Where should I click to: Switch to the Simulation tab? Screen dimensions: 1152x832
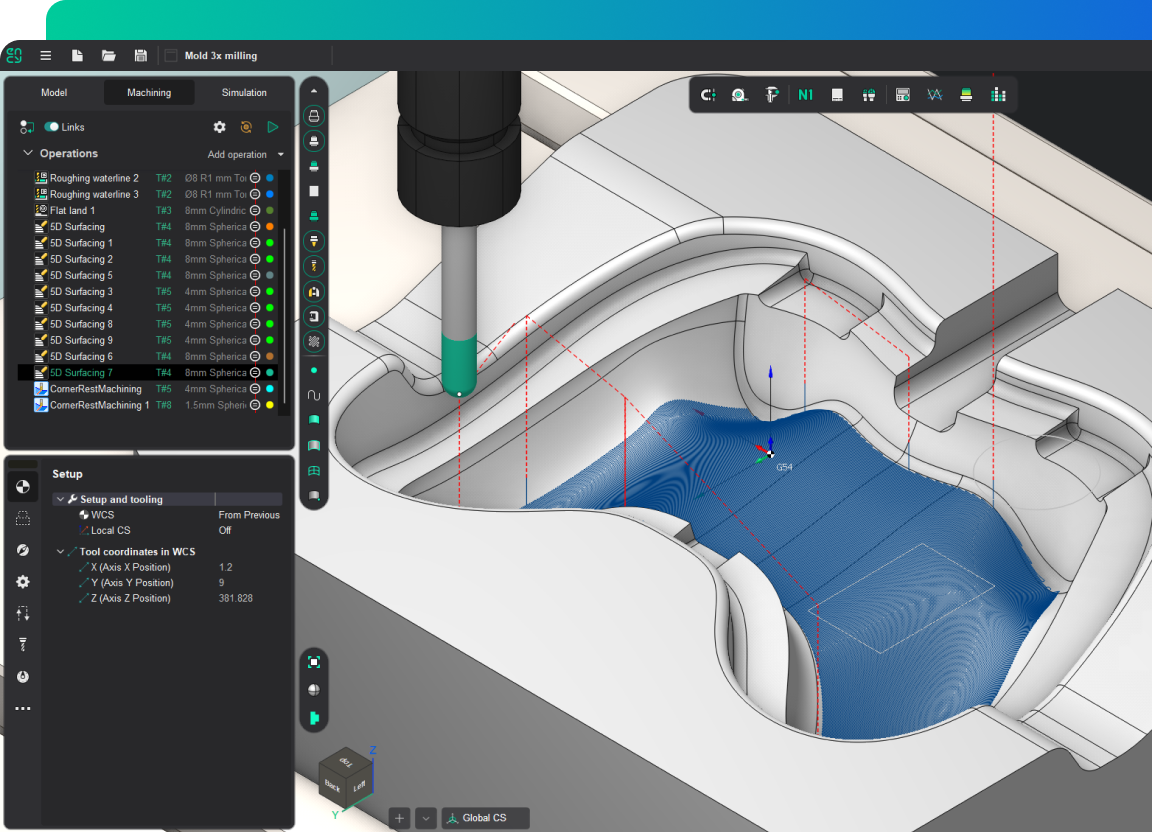coord(244,93)
